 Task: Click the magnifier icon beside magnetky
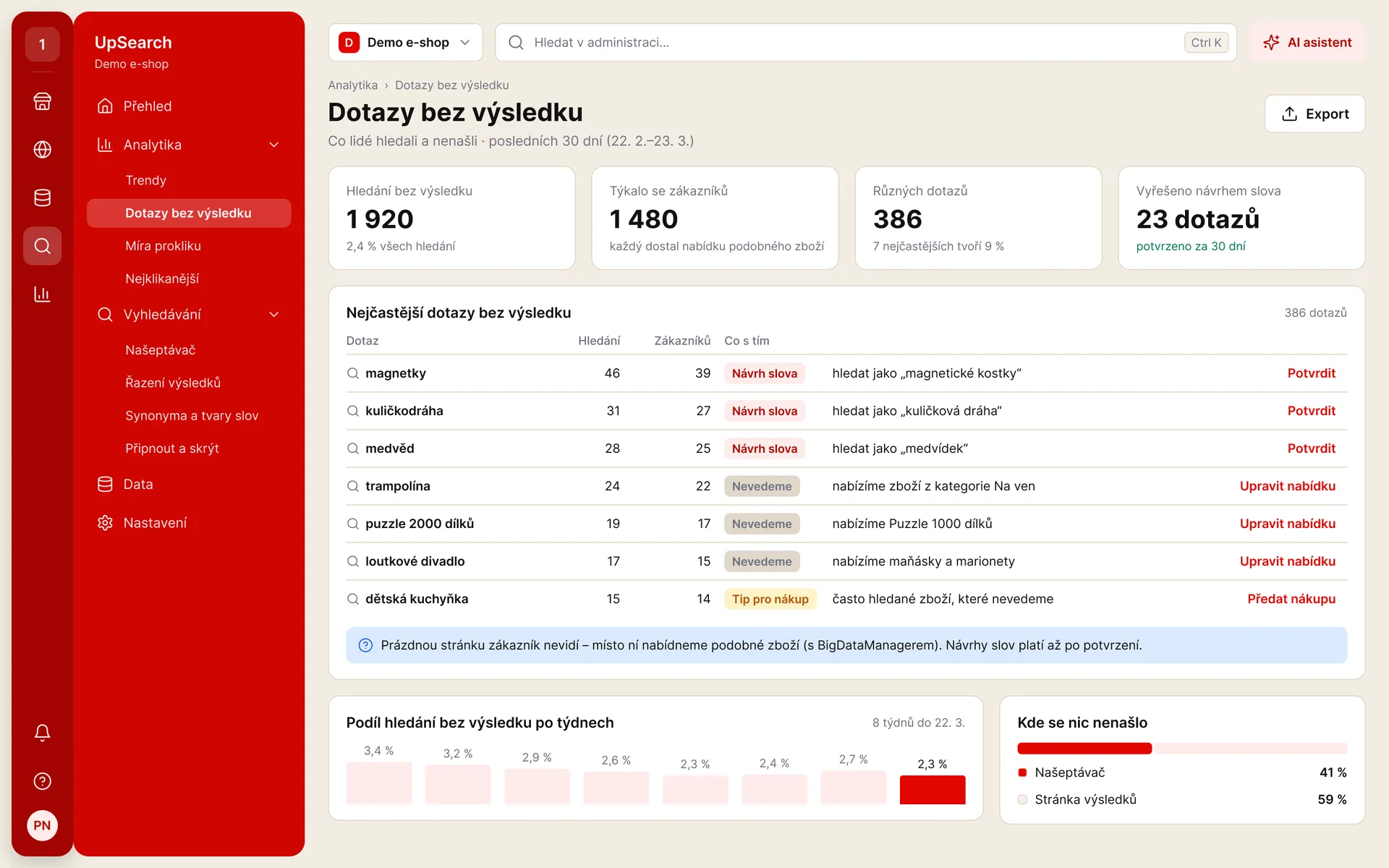point(353,373)
